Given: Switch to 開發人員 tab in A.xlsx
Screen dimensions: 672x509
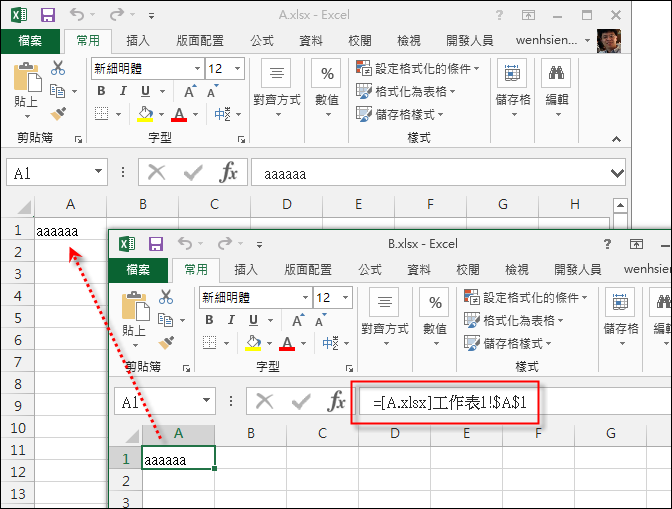Looking at the screenshot, I should click(x=469, y=41).
